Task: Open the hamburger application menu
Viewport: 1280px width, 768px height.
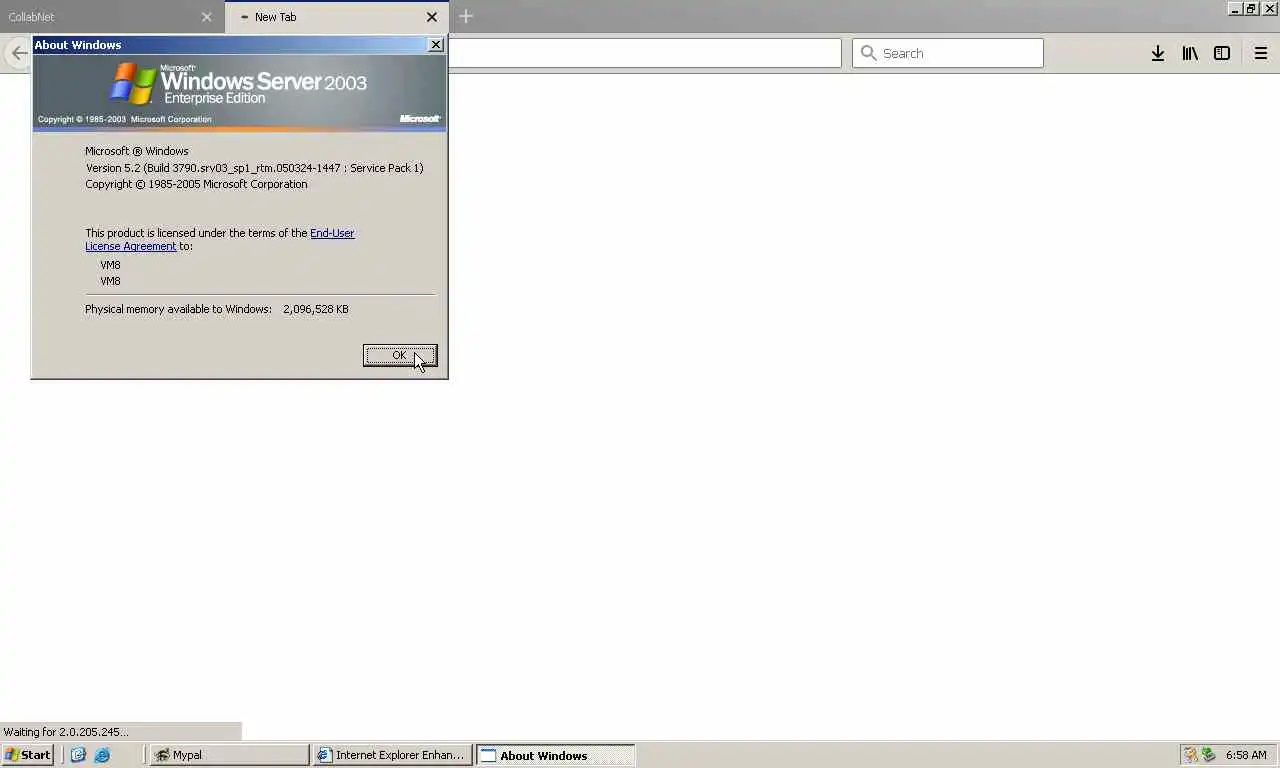Action: point(1261,53)
